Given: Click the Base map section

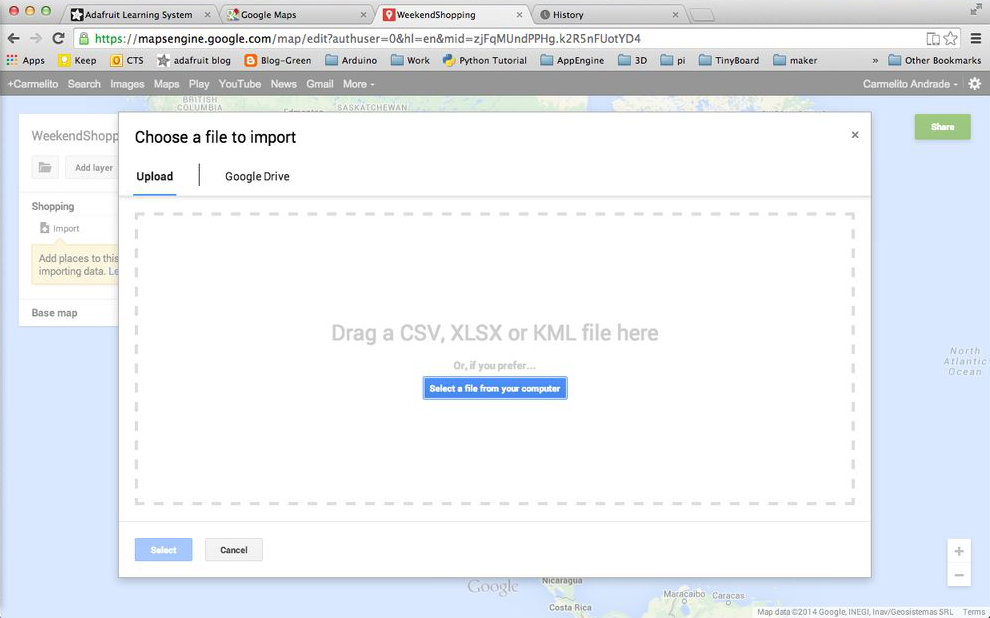Looking at the screenshot, I should coord(54,313).
